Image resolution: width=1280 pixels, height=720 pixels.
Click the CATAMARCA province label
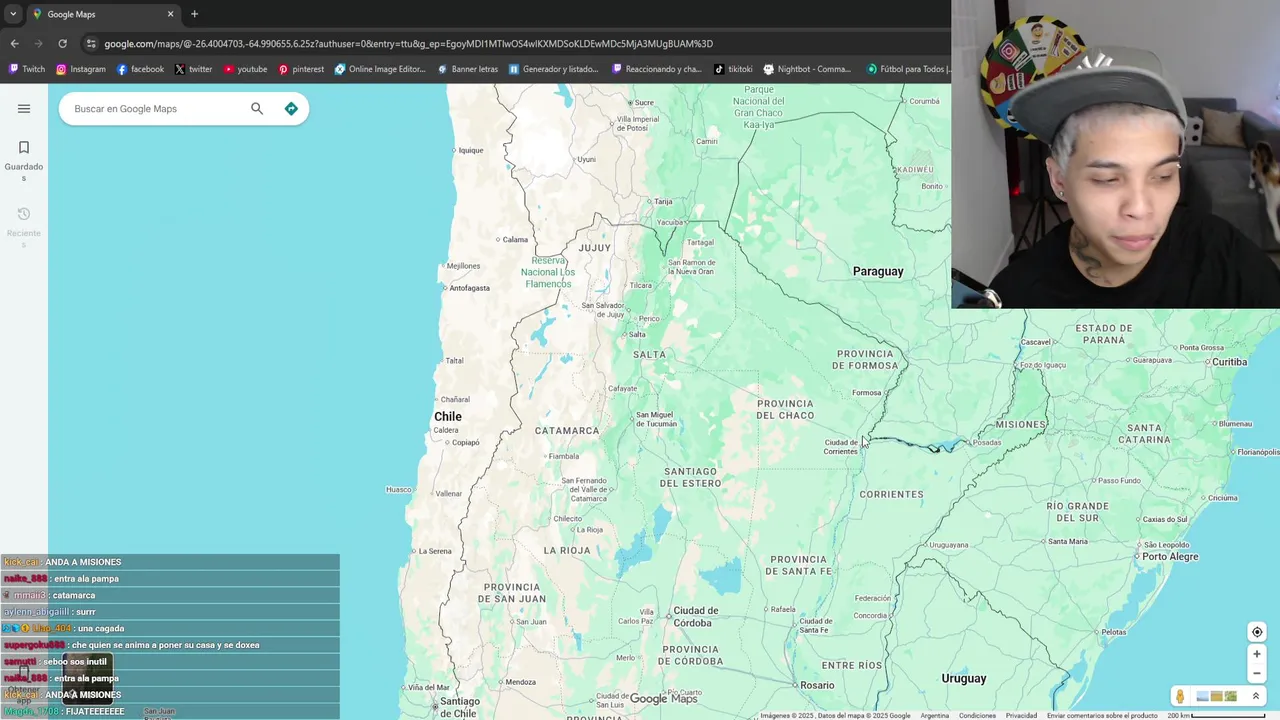point(567,431)
